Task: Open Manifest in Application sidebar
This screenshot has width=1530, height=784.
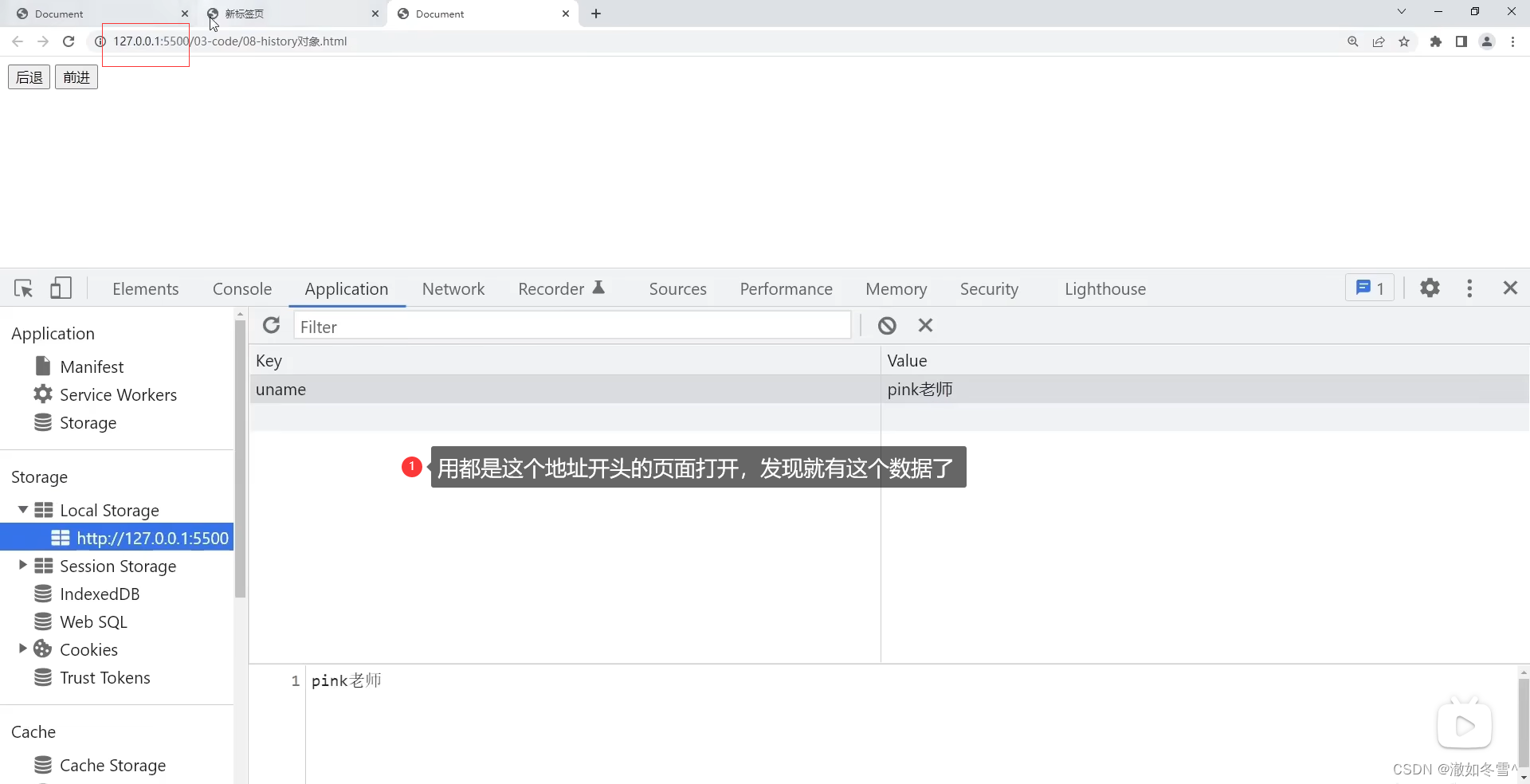Action: point(92,367)
